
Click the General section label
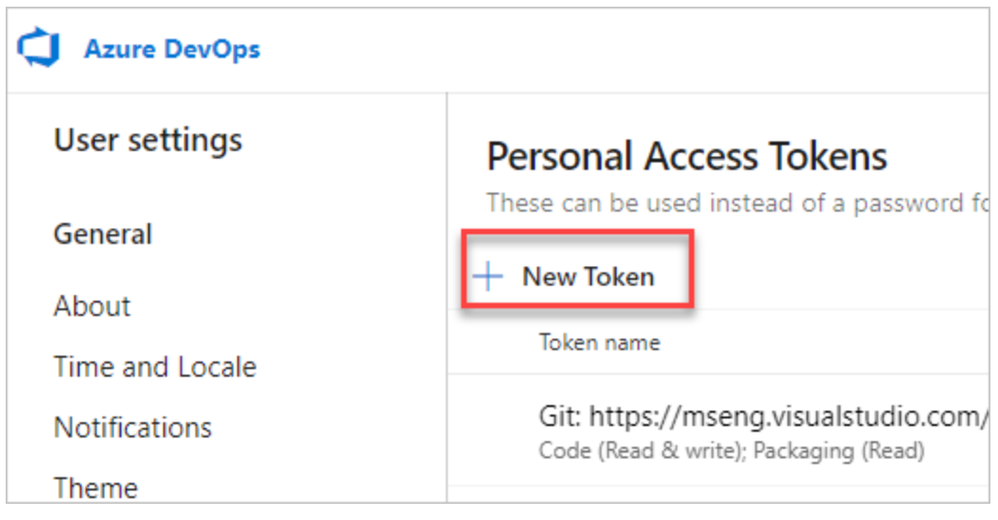(x=103, y=234)
